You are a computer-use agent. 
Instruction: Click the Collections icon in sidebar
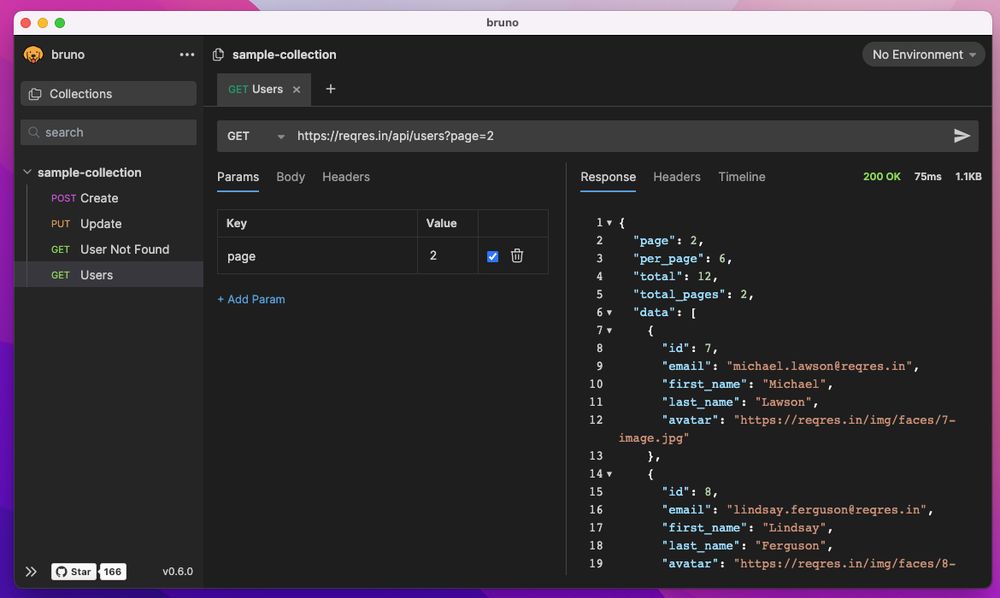(35, 94)
